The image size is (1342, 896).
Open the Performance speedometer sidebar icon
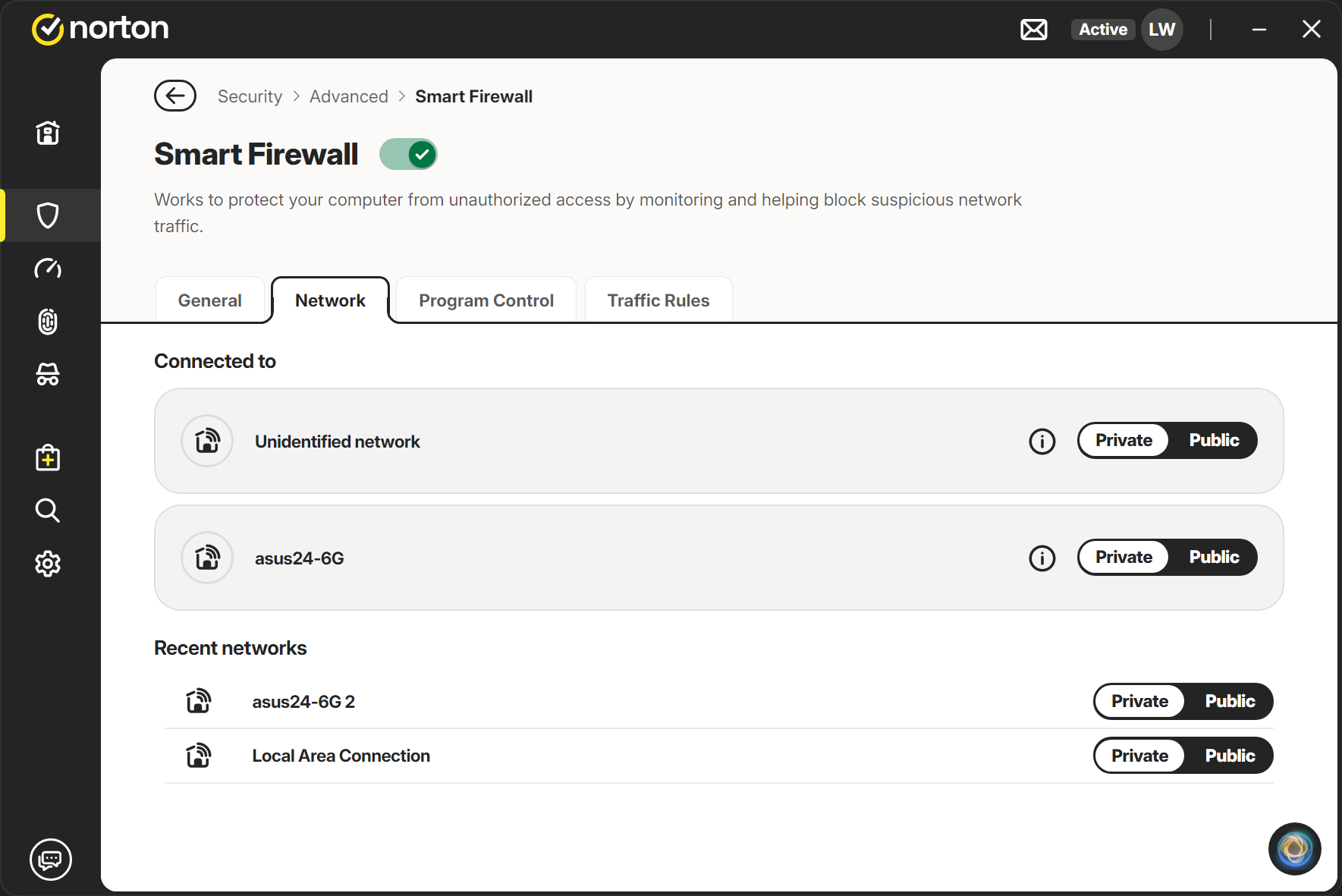click(x=48, y=269)
